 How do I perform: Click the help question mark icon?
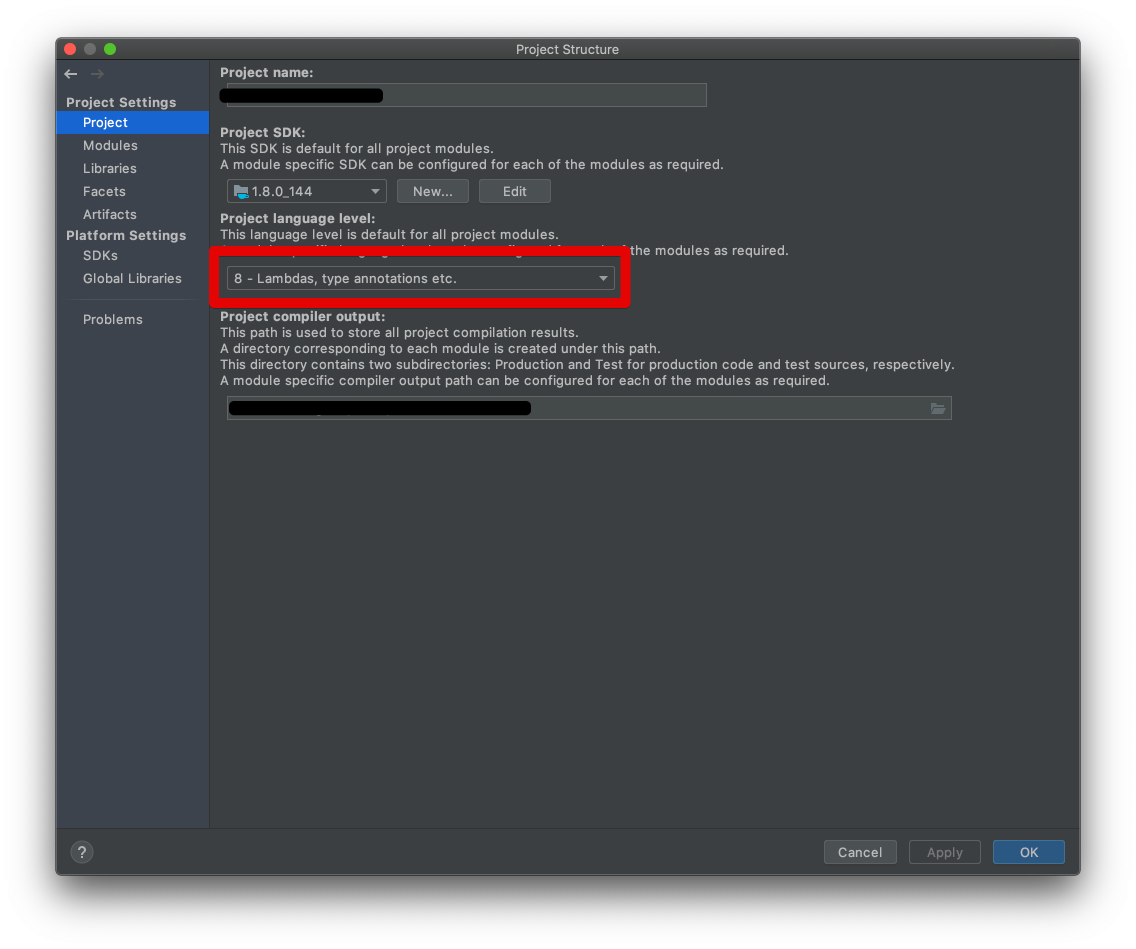(x=81, y=851)
